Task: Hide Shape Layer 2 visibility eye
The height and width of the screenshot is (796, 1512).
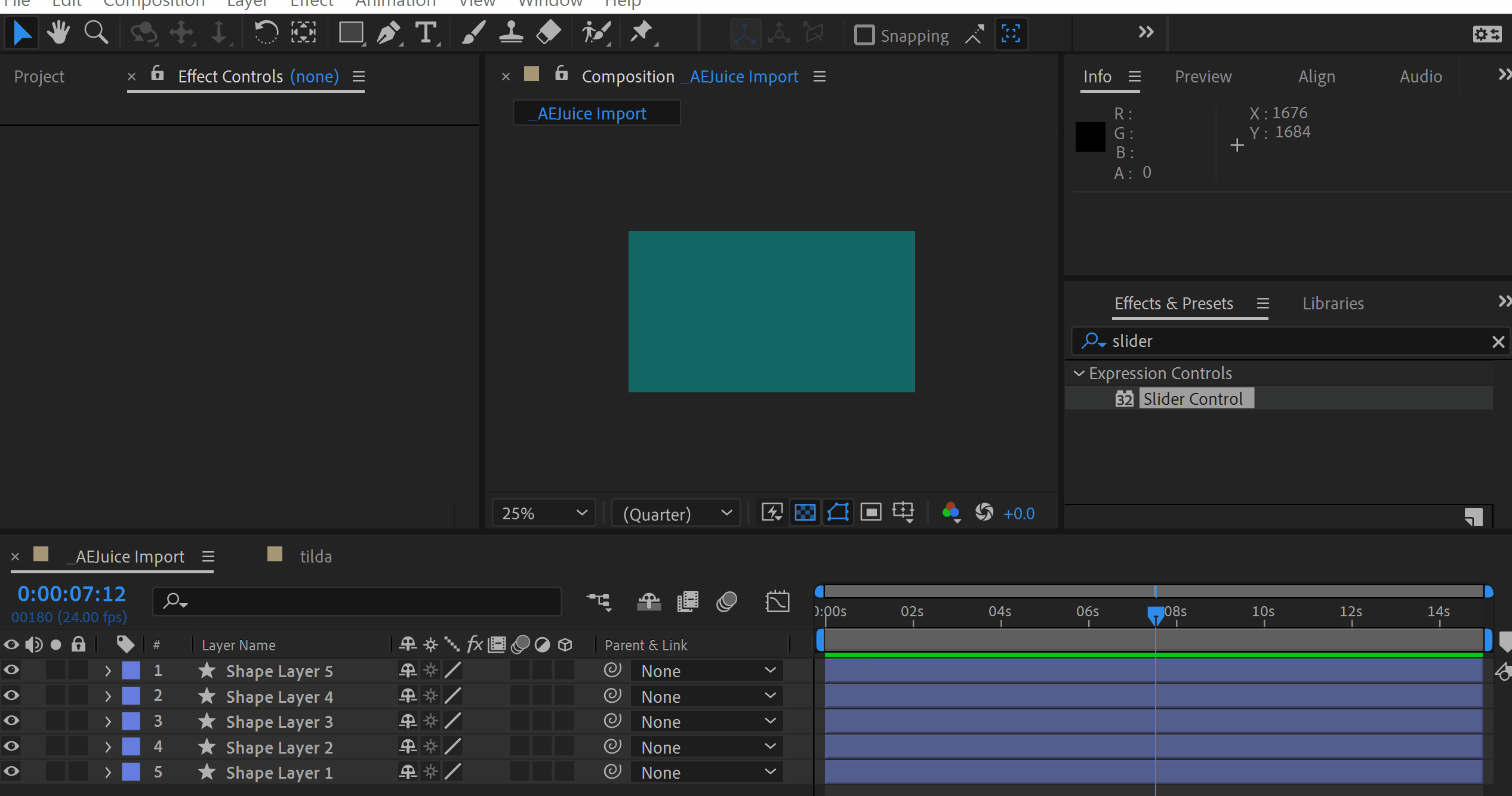Action: [x=11, y=746]
